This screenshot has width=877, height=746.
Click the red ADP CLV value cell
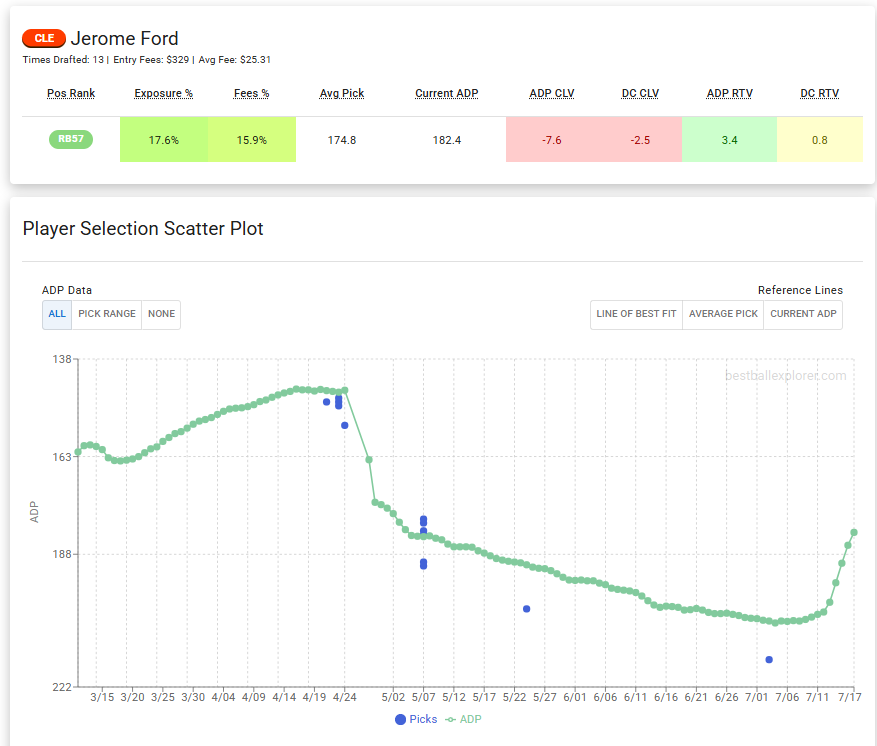tap(551, 140)
